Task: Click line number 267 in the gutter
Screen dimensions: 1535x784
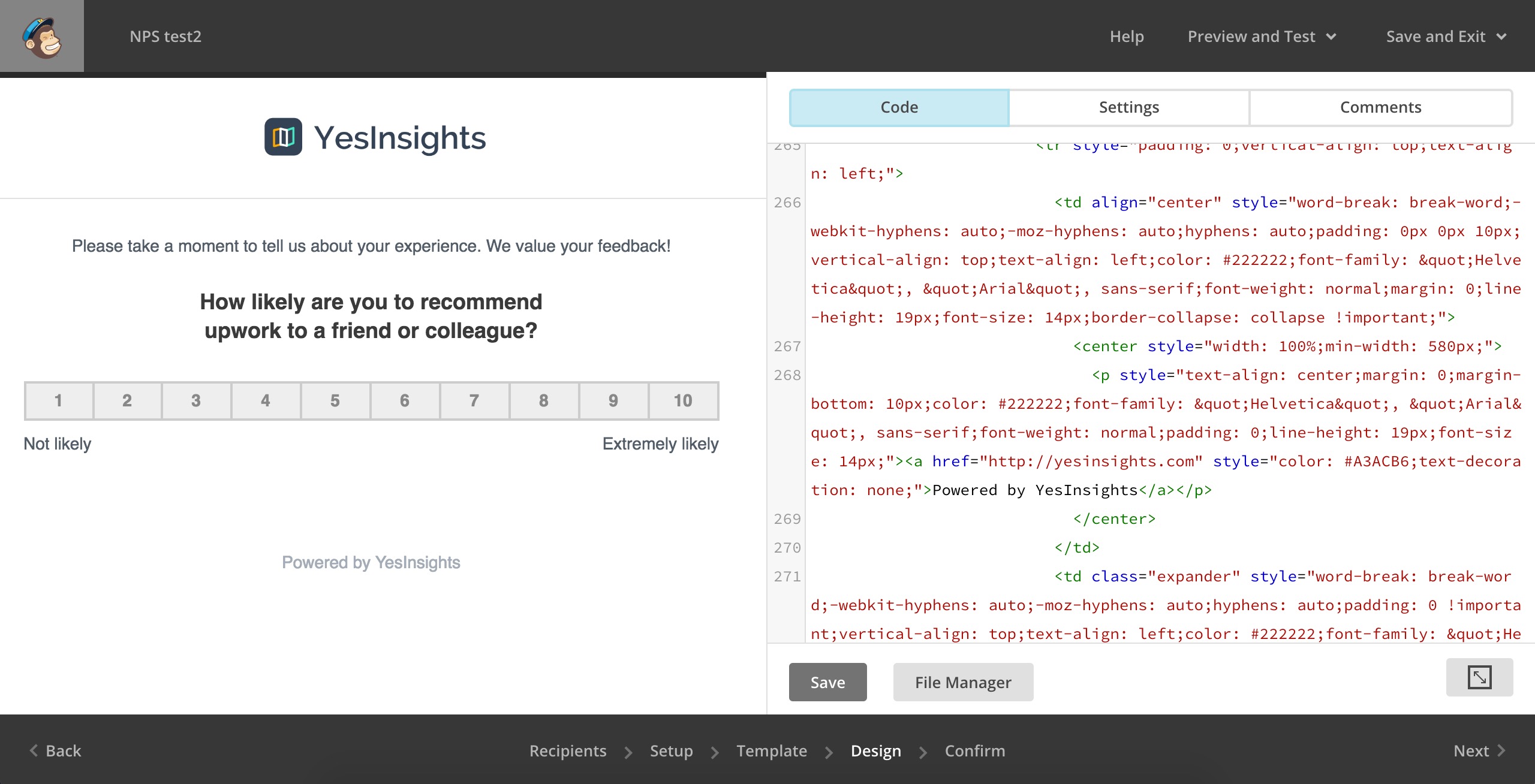Action: (x=787, y=346)
